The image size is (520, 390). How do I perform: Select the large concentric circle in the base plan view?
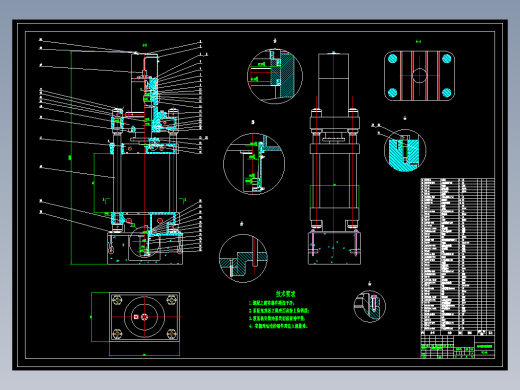coord(144,317)
